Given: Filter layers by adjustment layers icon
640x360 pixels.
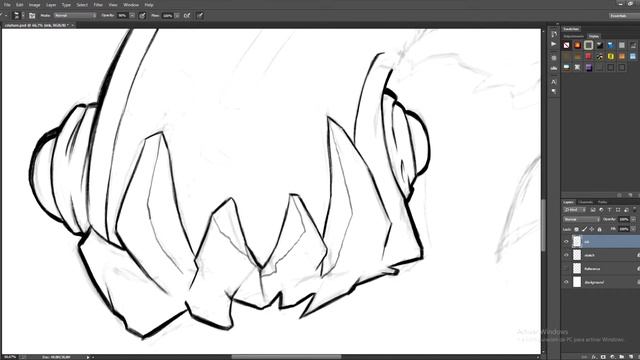Looking at the screenshot, I should point(601,210).
